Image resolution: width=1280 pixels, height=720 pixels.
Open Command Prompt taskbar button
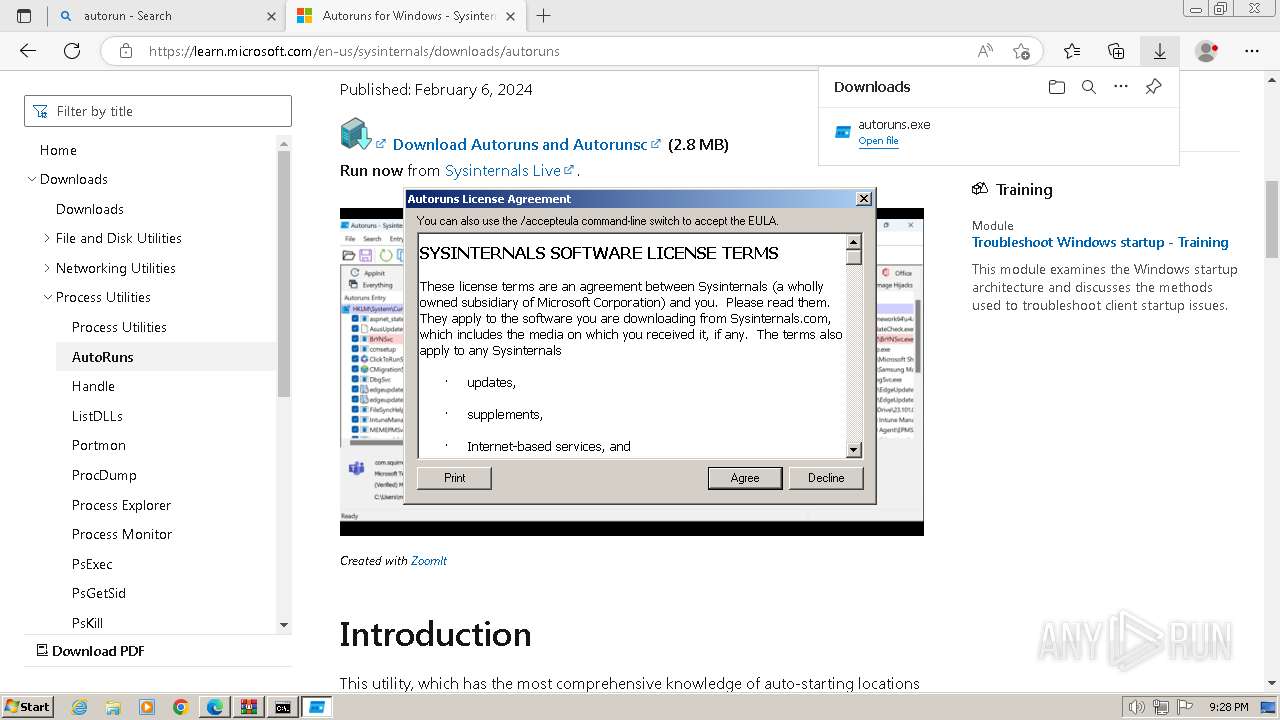tap(283, 707)
